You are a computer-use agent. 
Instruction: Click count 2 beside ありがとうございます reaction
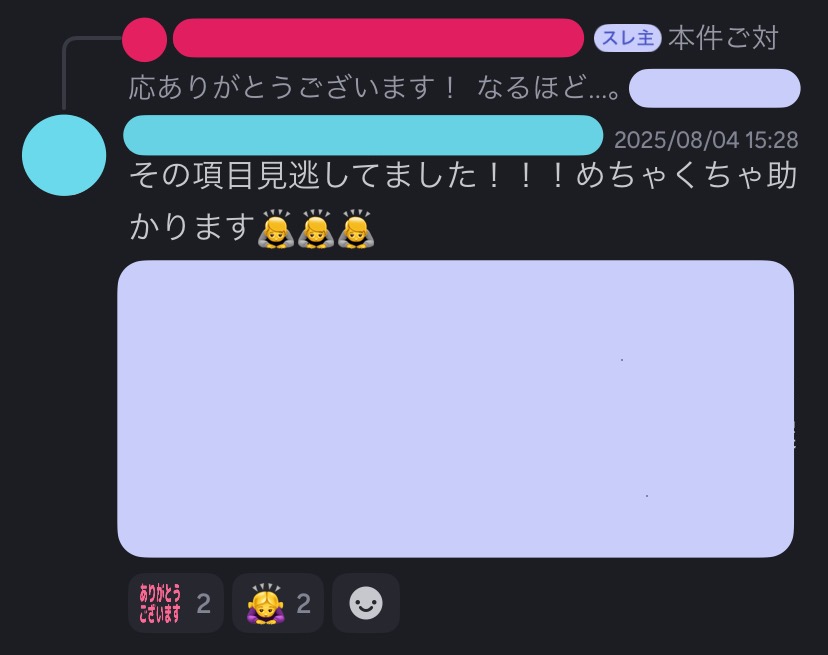pos(203,603)
